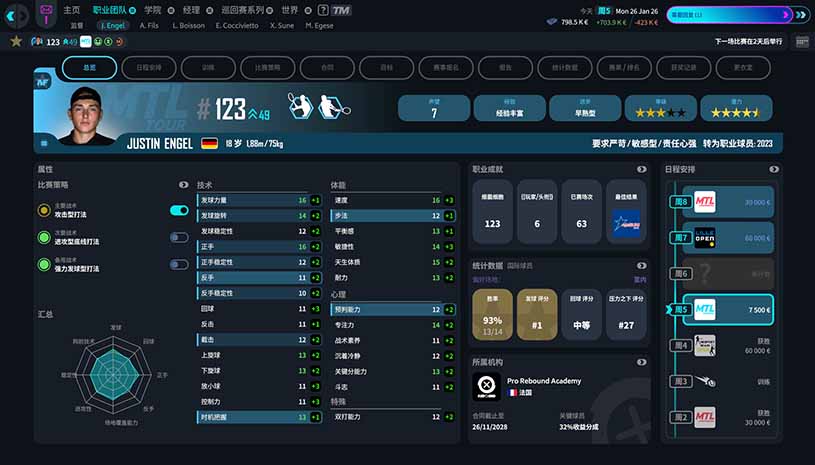Image resolution: width=815 pixels, height=465 pixels.
Task: Select the green radio button for 进攻型底线打法
Action: [x=44, y=237]
